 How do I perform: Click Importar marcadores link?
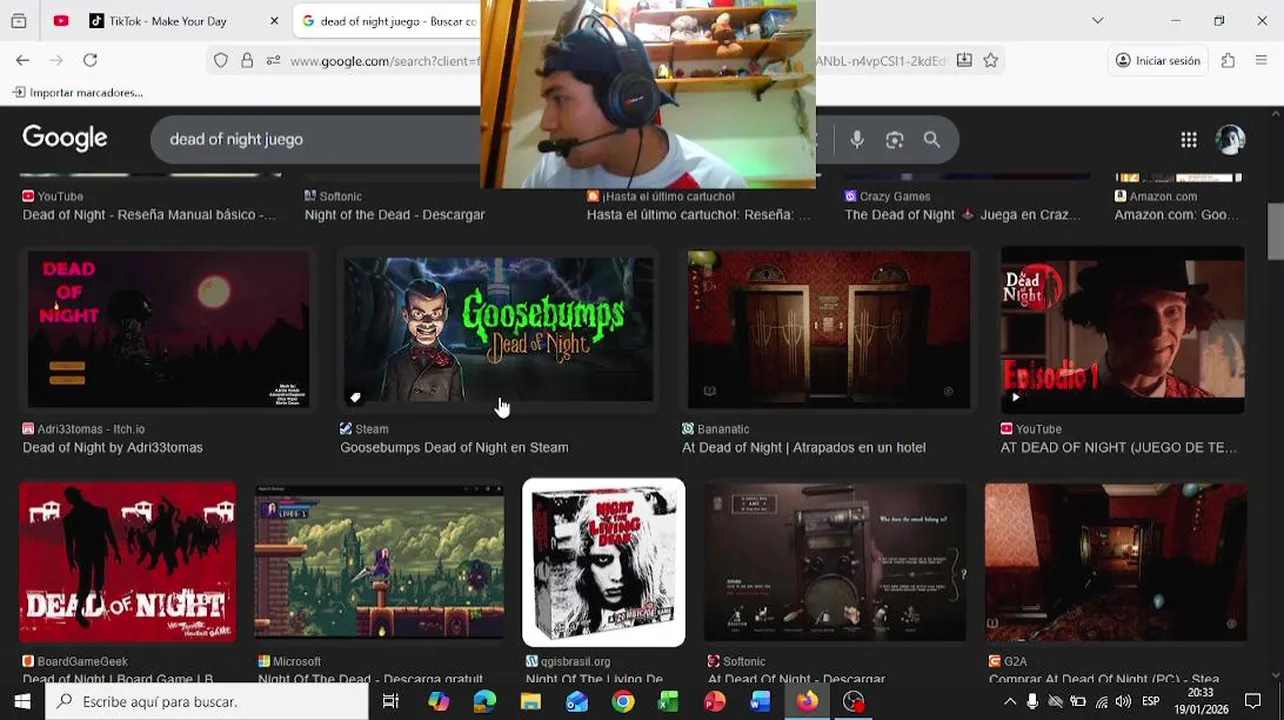tap(78, 93)
